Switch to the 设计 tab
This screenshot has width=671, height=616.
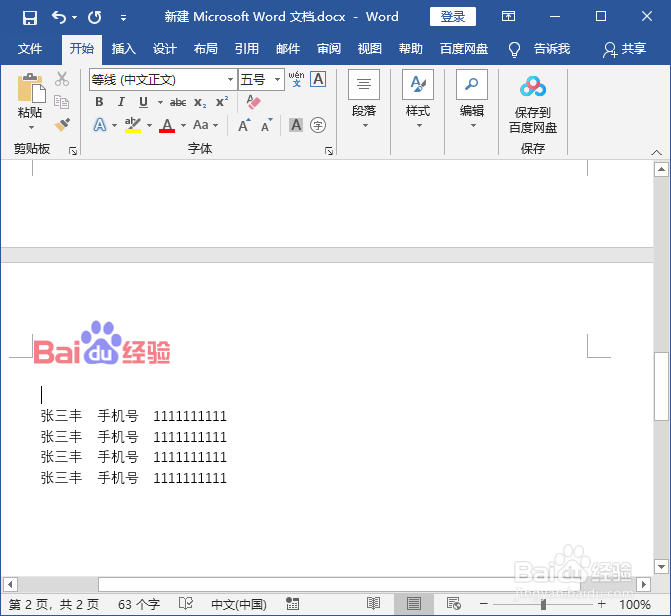tap(165, 49)
